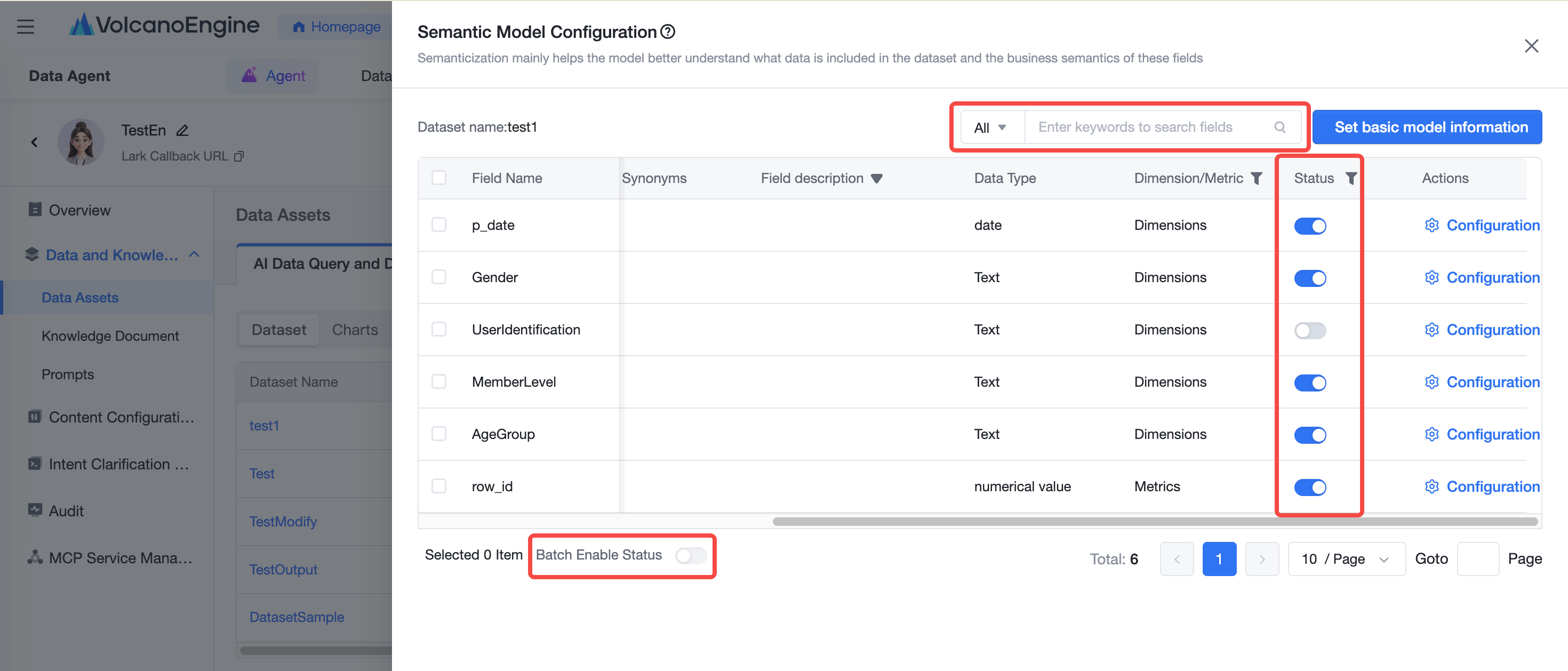Copy the Lark Callback URL icon
The width and height of the screenshot is (1568, 671).
click(x=239, y=156)
